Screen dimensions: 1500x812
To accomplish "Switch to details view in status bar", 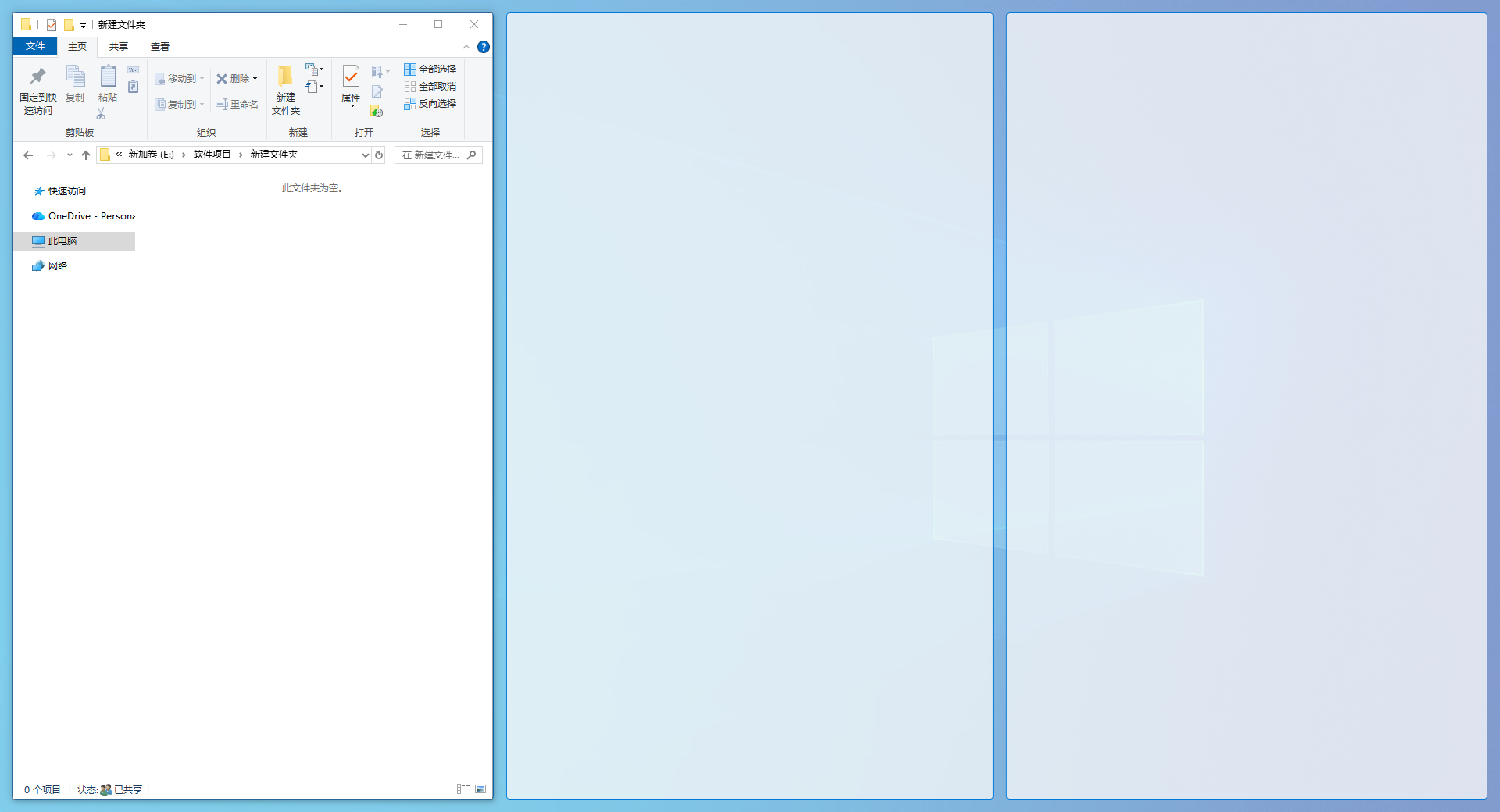I will click(x=463, y=789).
